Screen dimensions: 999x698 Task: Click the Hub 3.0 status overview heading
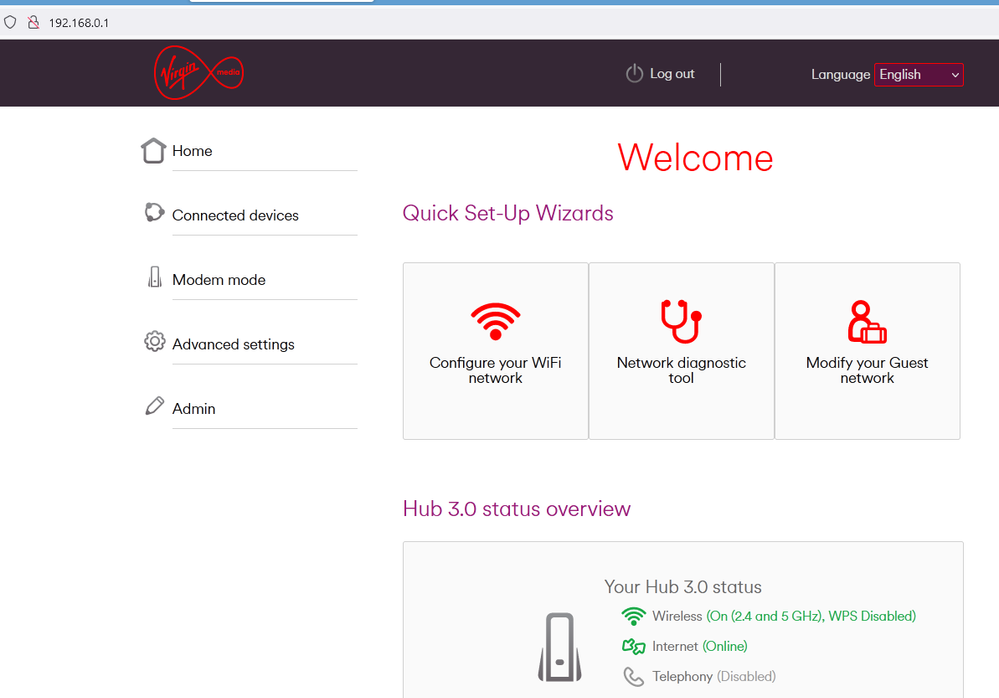point(517,509)
